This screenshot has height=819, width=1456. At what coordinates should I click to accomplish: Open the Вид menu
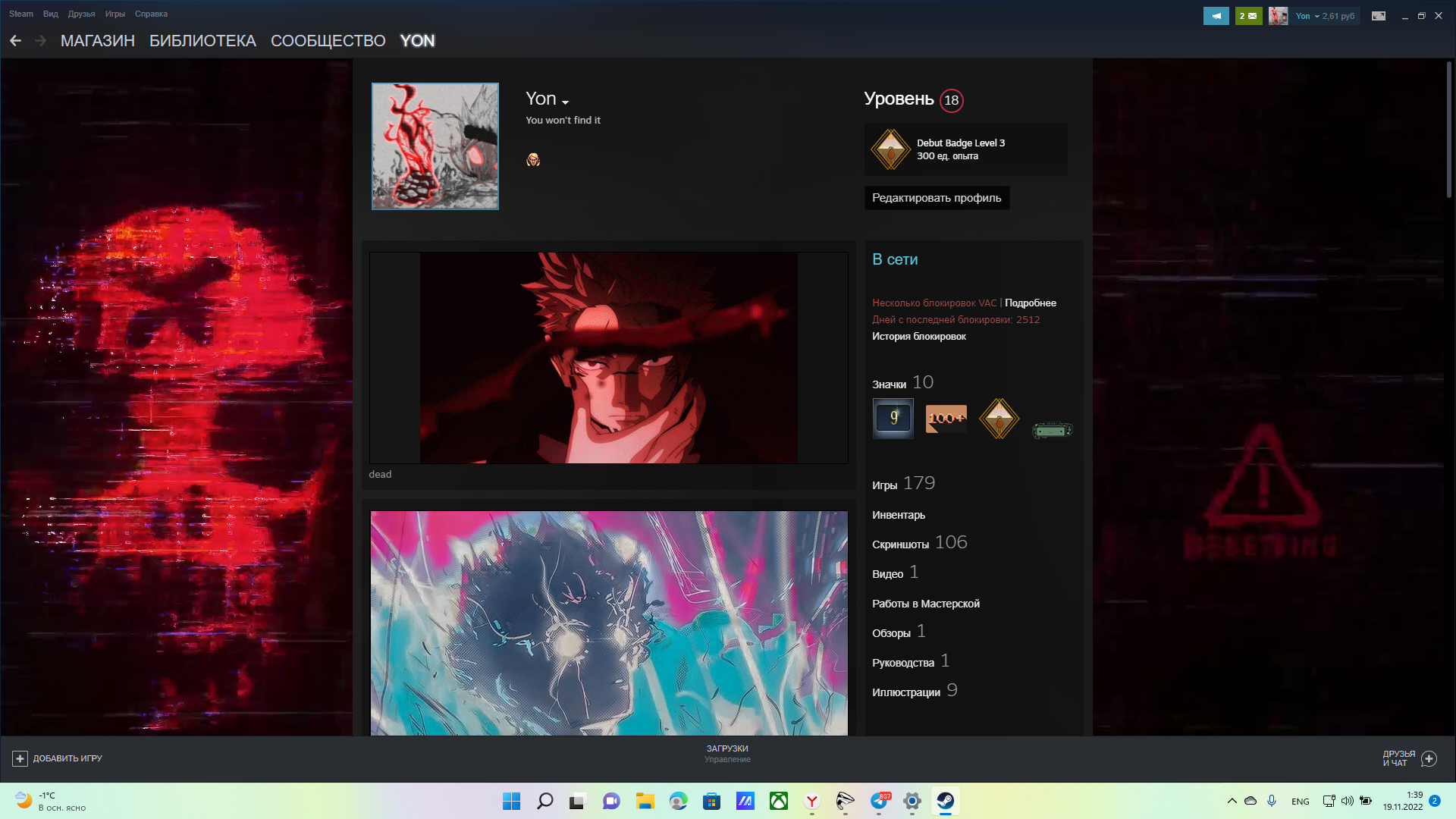(x=51, y=14)
